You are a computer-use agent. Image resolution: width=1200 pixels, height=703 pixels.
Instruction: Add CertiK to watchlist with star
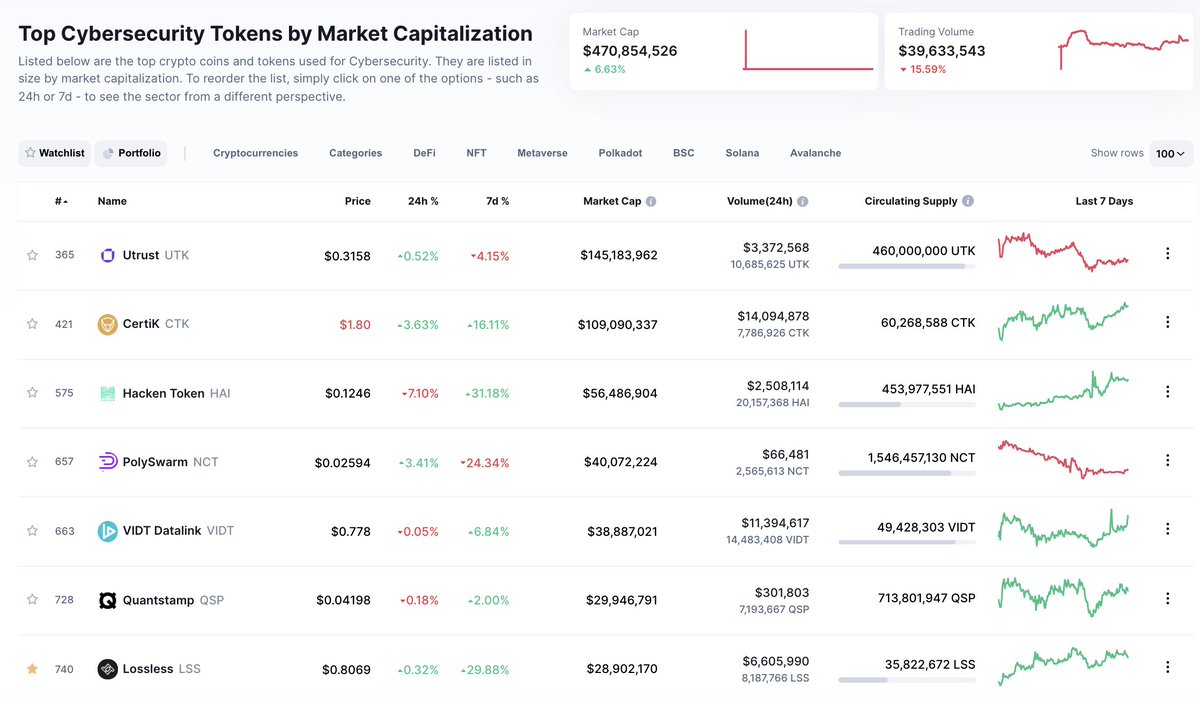coord(32,324)
